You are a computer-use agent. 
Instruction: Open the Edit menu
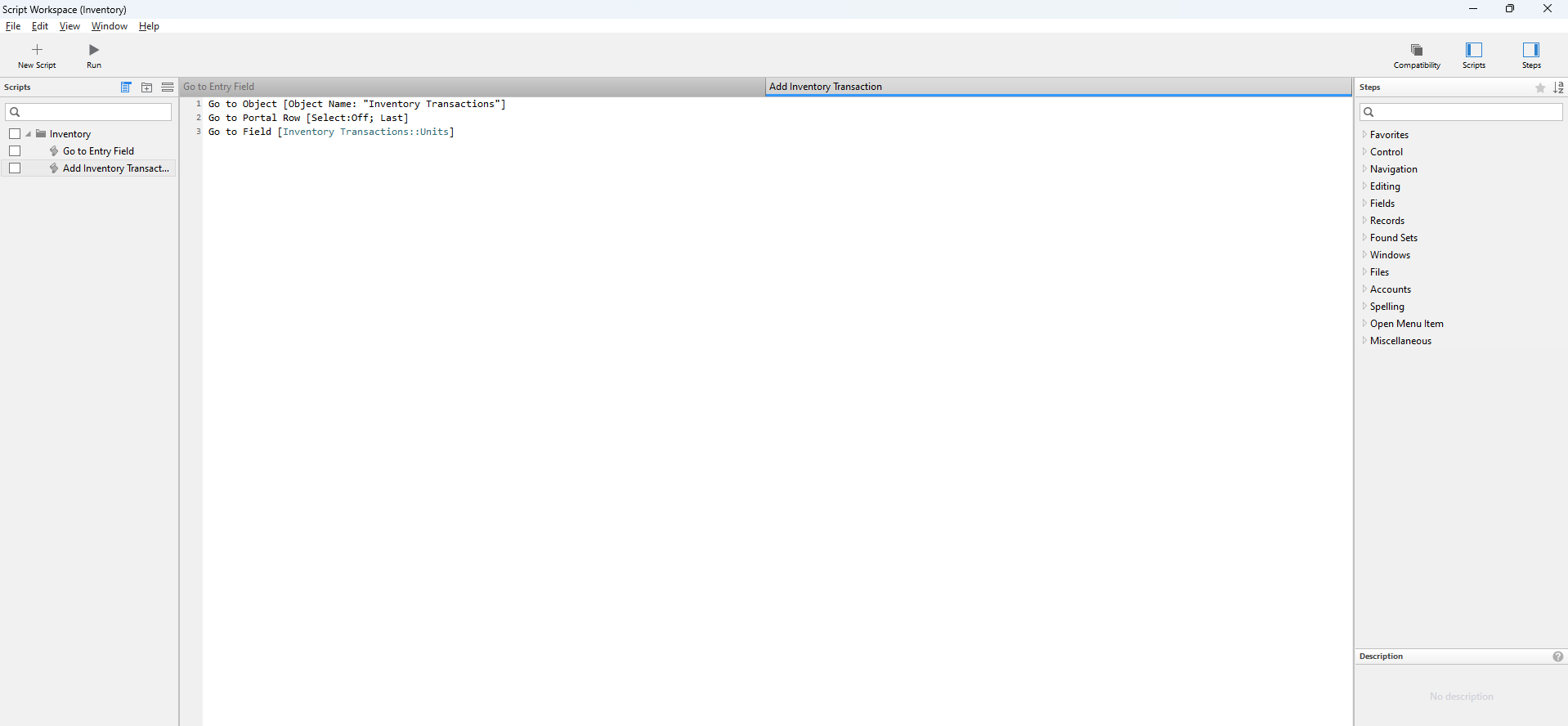coord(40,26)
